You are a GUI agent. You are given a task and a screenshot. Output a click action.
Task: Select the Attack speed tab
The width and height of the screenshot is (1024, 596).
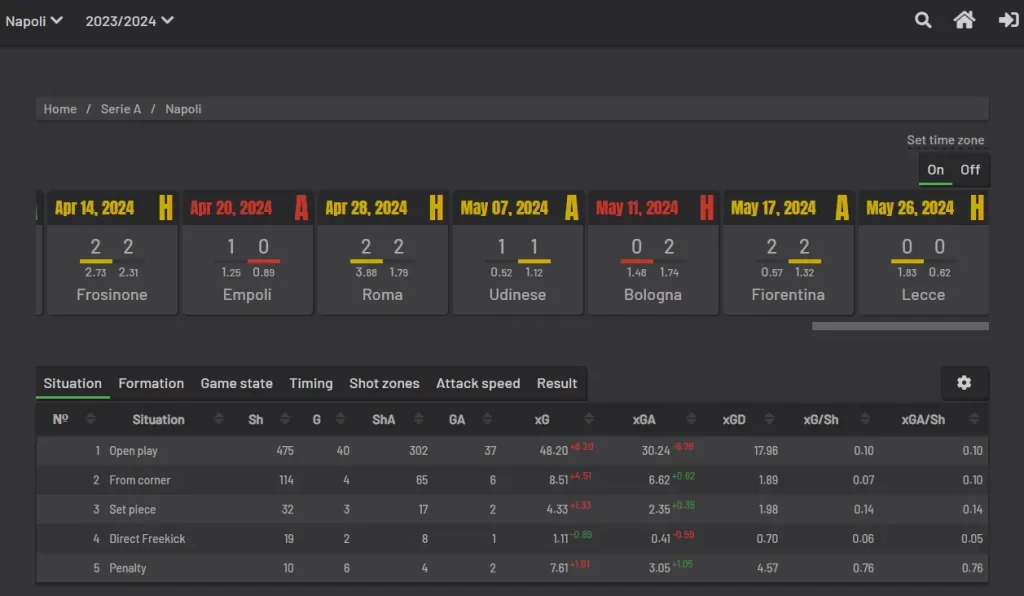(x=478, y=383)
